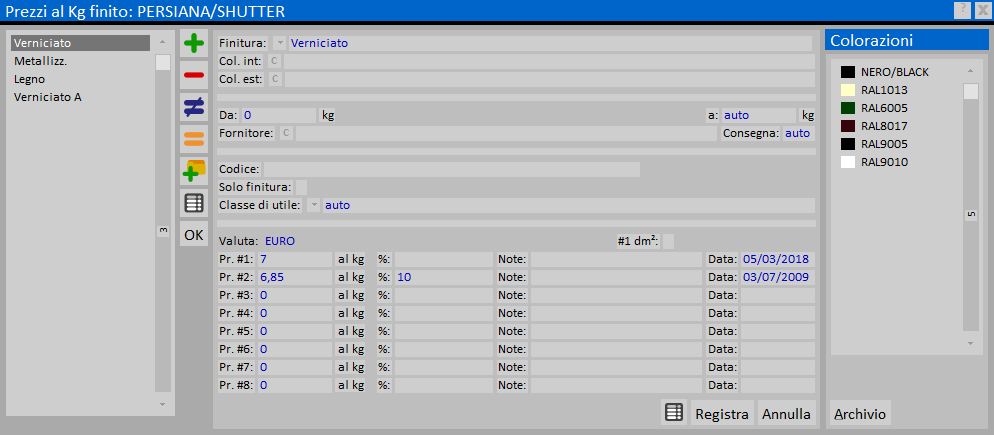Viewport: 994px width, 435px height.
Task: Click Pr. #8 price field
Action: 295,385
